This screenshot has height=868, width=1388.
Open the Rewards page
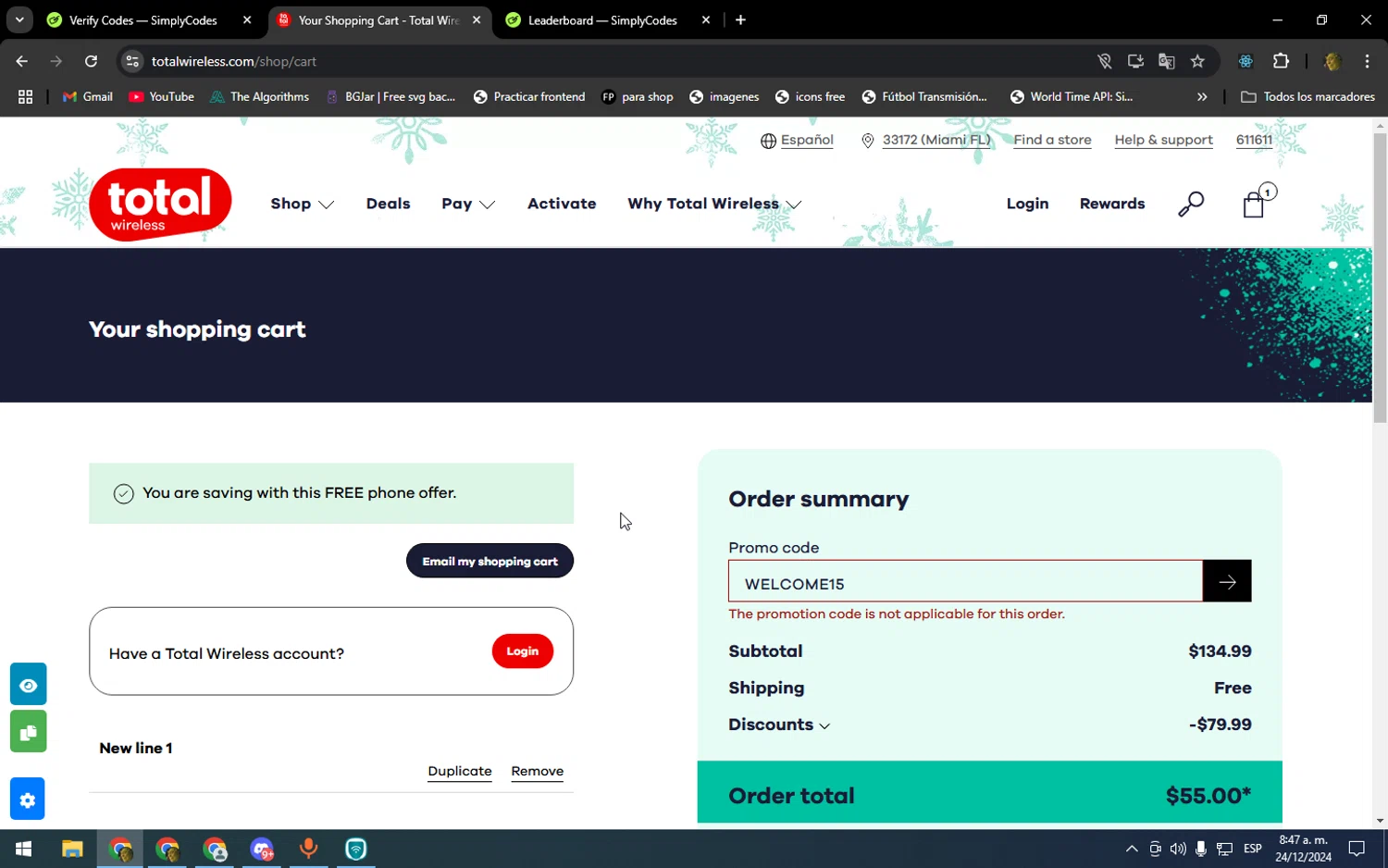(1112, 204)
